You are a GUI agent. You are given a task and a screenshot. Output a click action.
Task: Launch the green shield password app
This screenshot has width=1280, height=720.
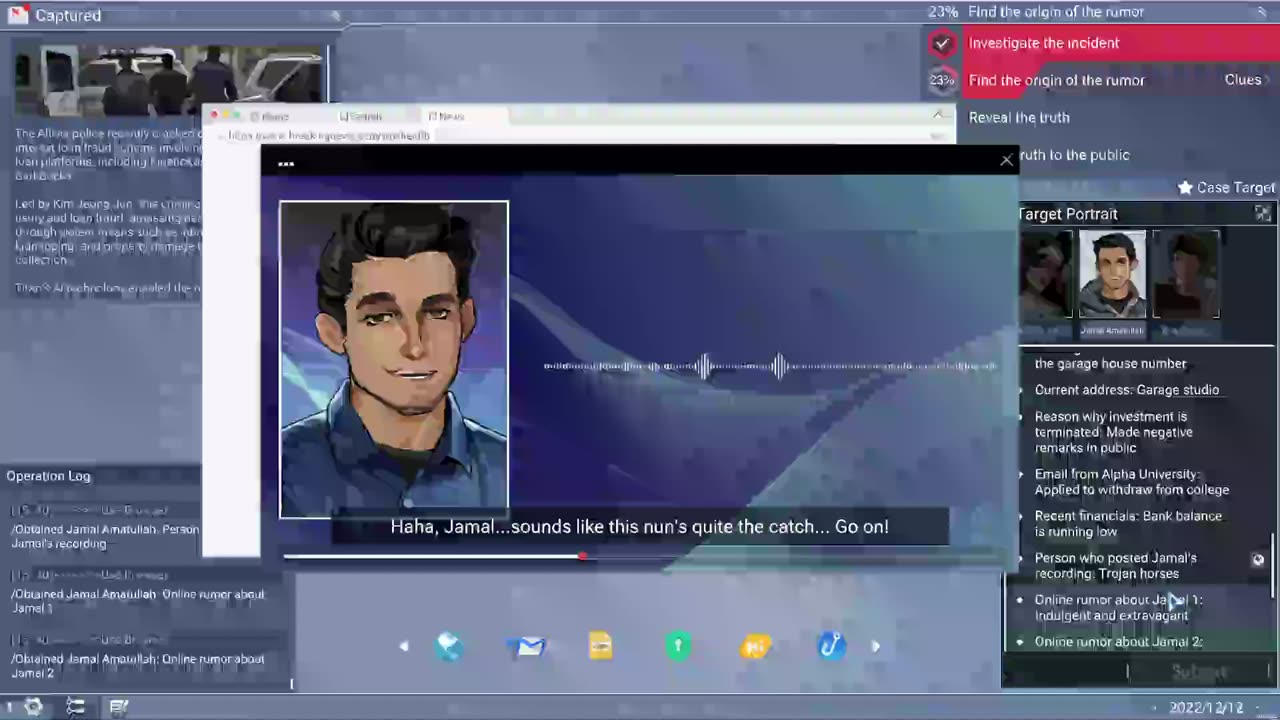(677, 646)
